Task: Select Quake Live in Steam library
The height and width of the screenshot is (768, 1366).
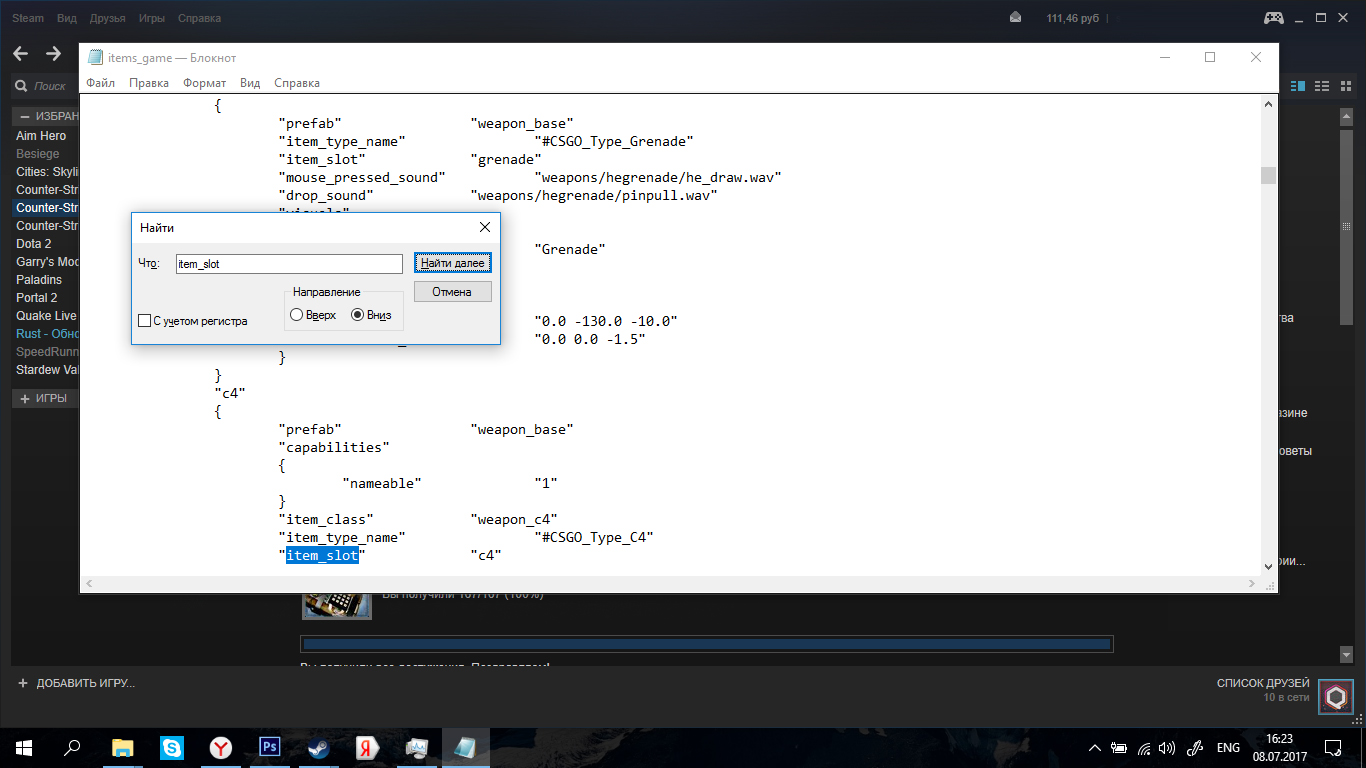Action: point(46,316)
